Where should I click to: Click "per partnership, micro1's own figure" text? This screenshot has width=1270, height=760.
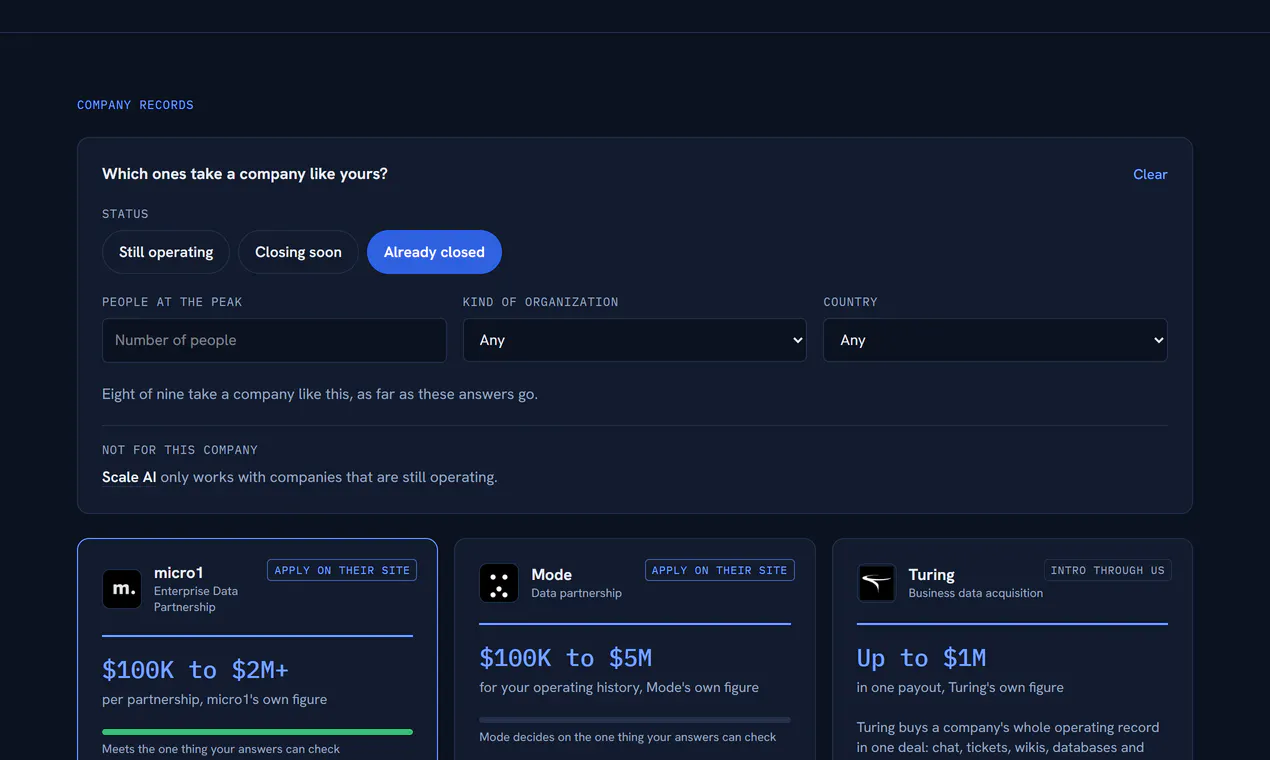214,699
